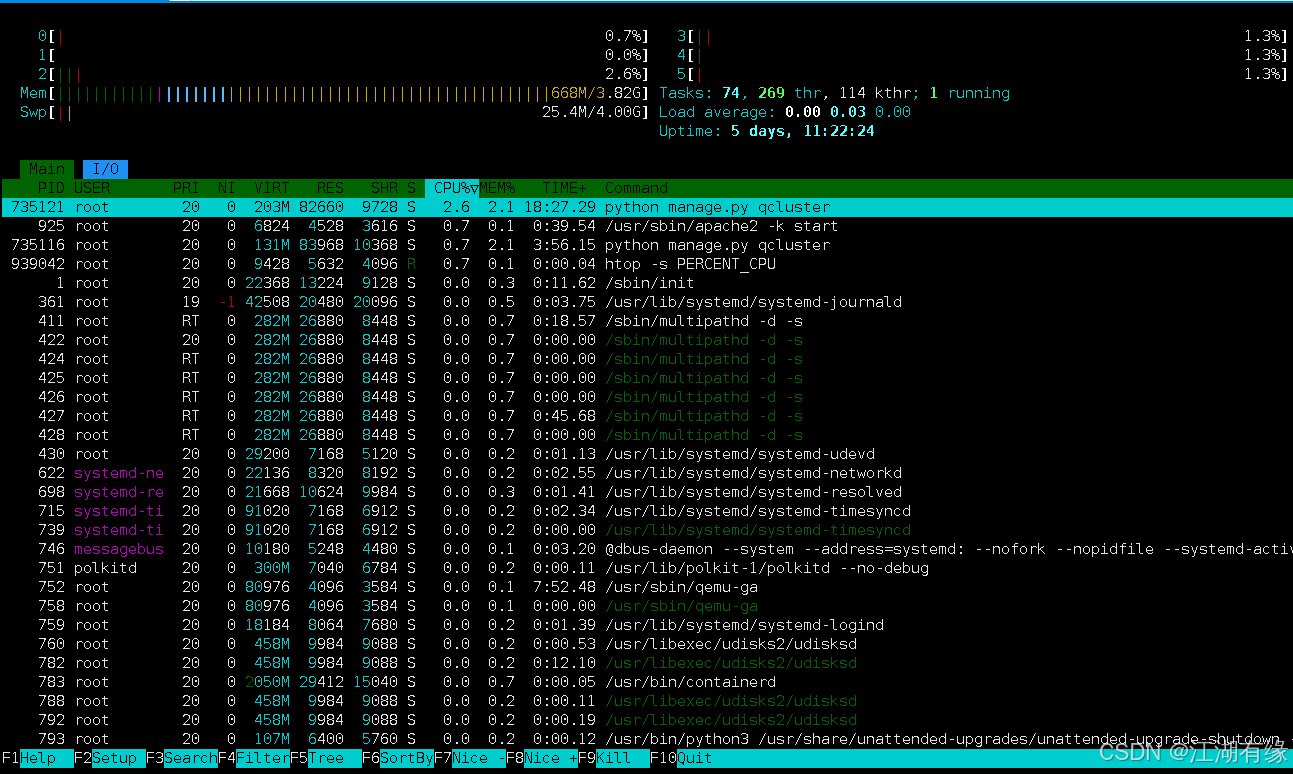Viewport: 1293px width, 774px height.
Task: Select the dbus-daemon process row
Action: (646, 549)
